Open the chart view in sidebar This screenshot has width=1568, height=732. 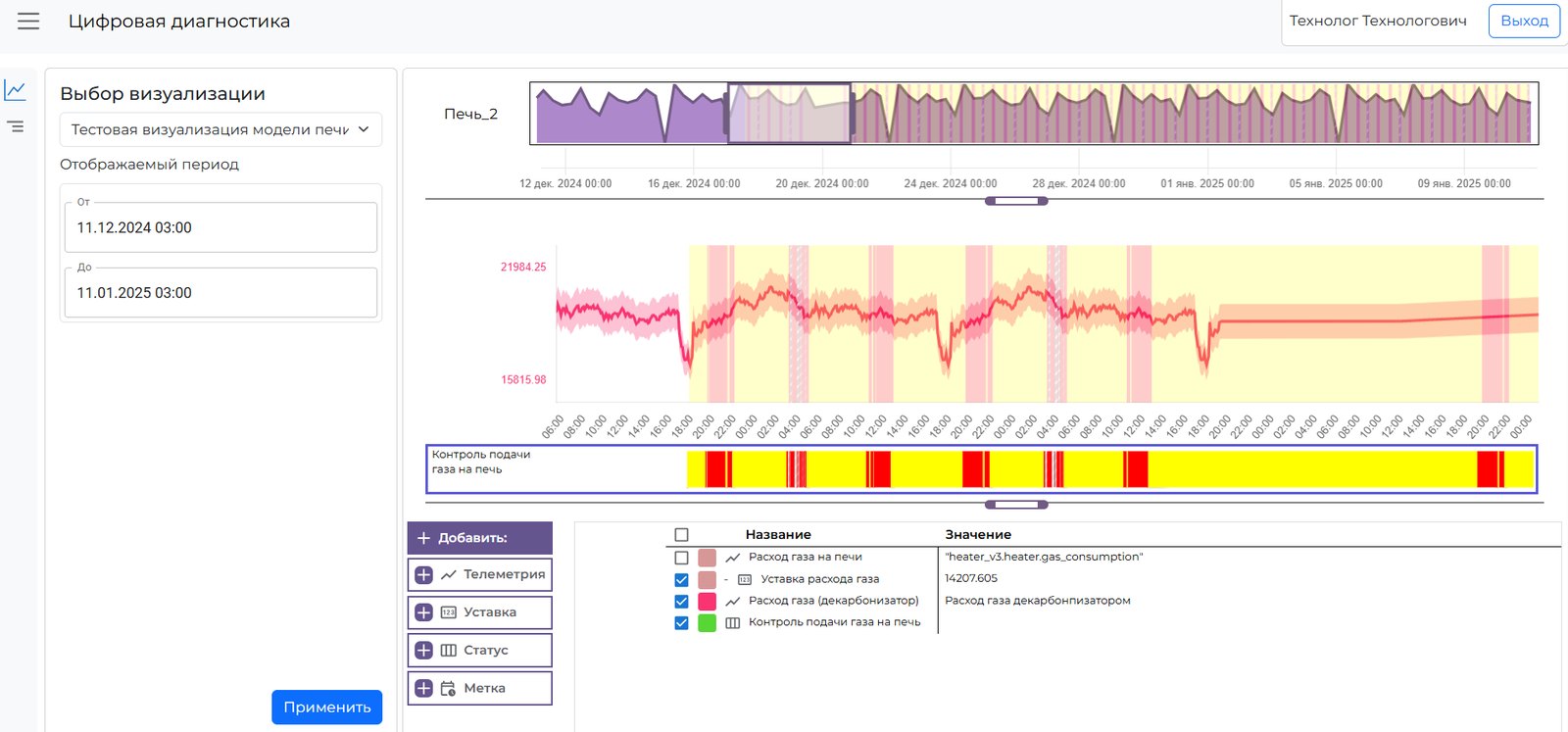point(16,90)
